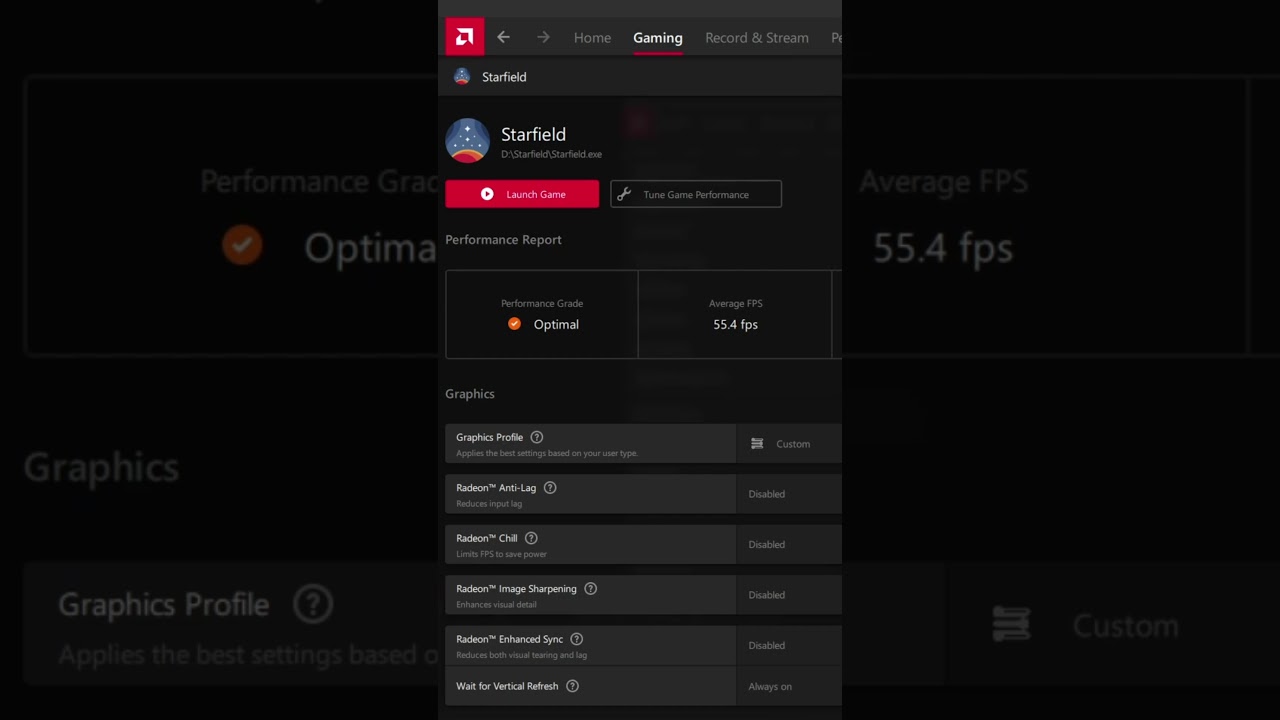Click the Optimal grade checkmark icon
Screen dimensions: 1280x720
coord(514,324)
